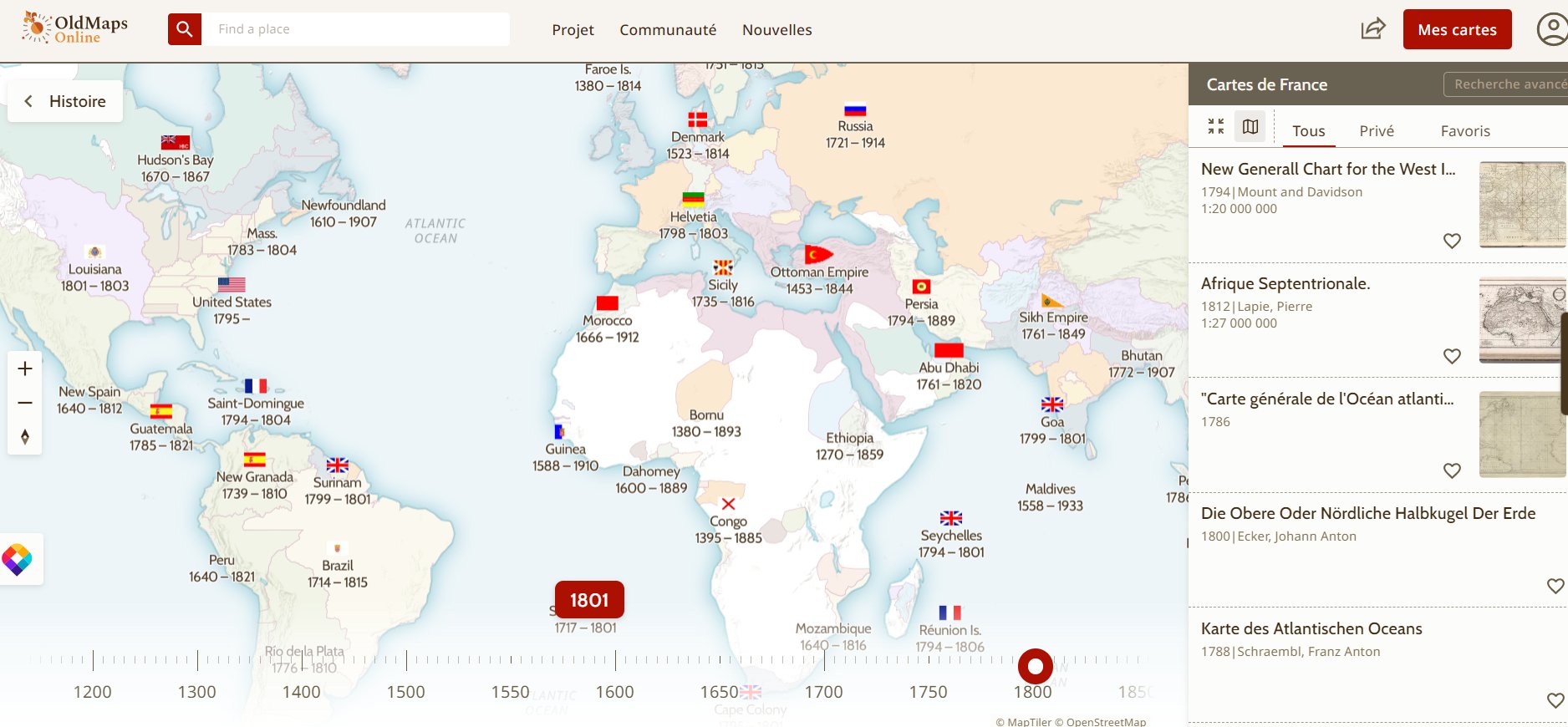Favorite the New Generall Chart map
Screen dimensions: 1568x727
click(x=1453, y=241)
